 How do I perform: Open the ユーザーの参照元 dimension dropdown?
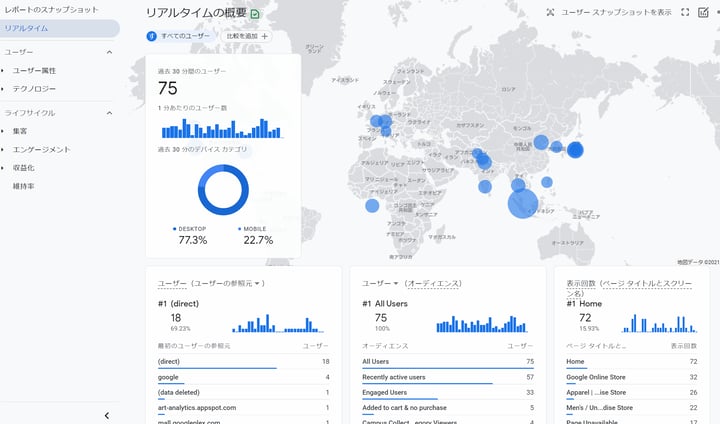click(x=228, y=283)
